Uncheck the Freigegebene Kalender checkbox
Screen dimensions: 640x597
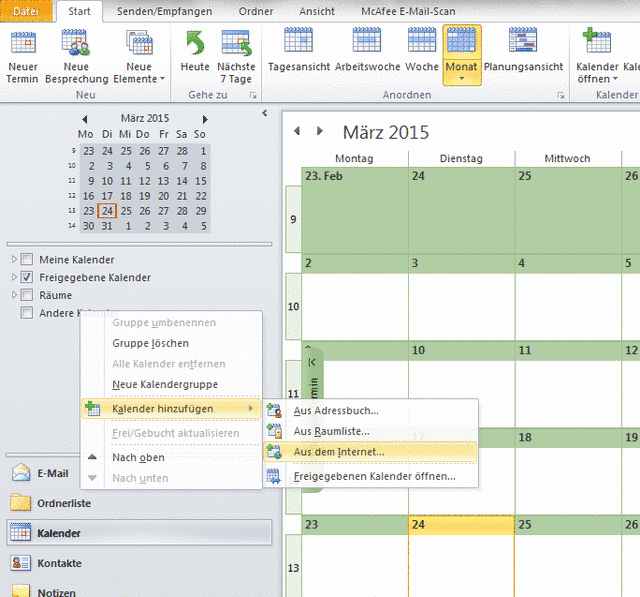point(28,278)
